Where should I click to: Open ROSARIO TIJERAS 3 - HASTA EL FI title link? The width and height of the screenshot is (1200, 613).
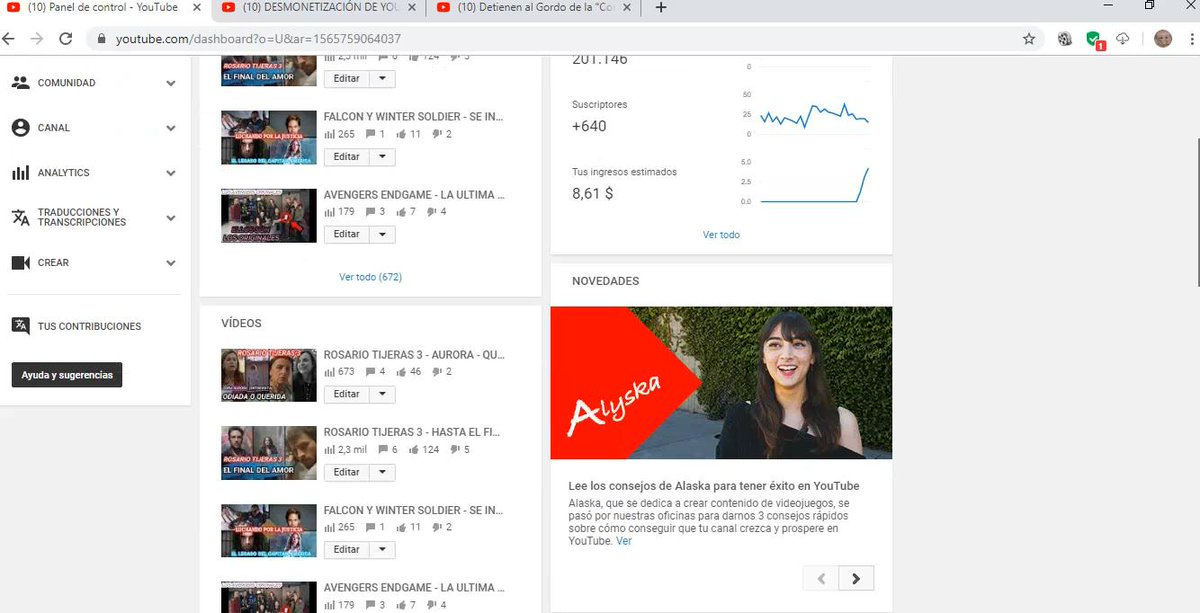pyautogui.click(x=412, y=433)
